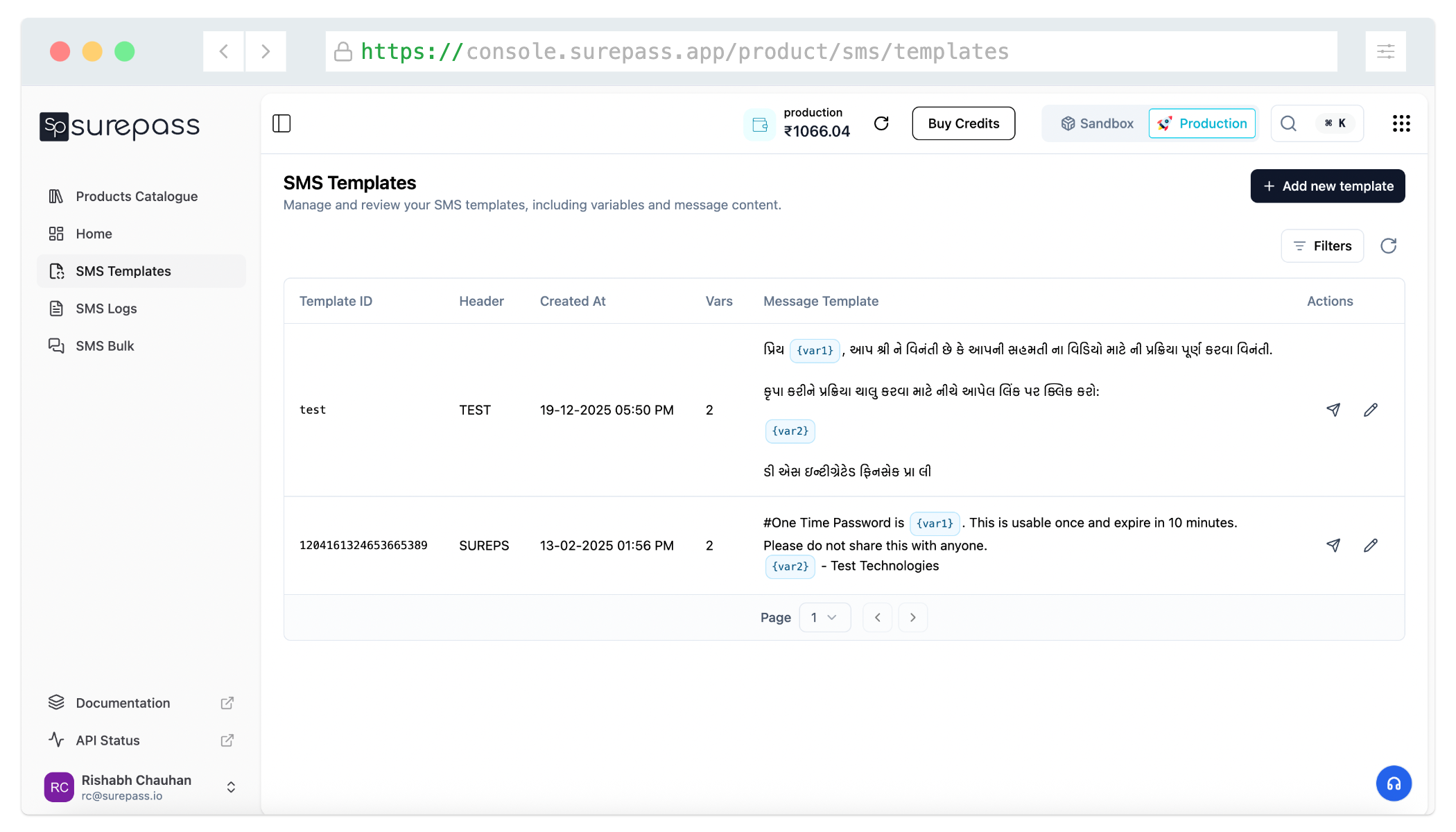The width and height of the screenshot is (1456, 832).
Task: Click the browser address bar URL
Action: (685, 51)
